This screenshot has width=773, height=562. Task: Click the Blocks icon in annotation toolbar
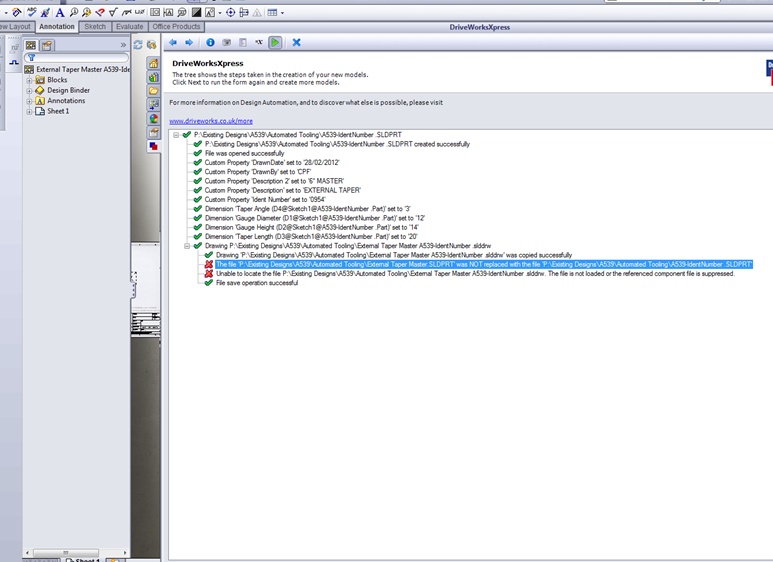(x=210, y=12)
